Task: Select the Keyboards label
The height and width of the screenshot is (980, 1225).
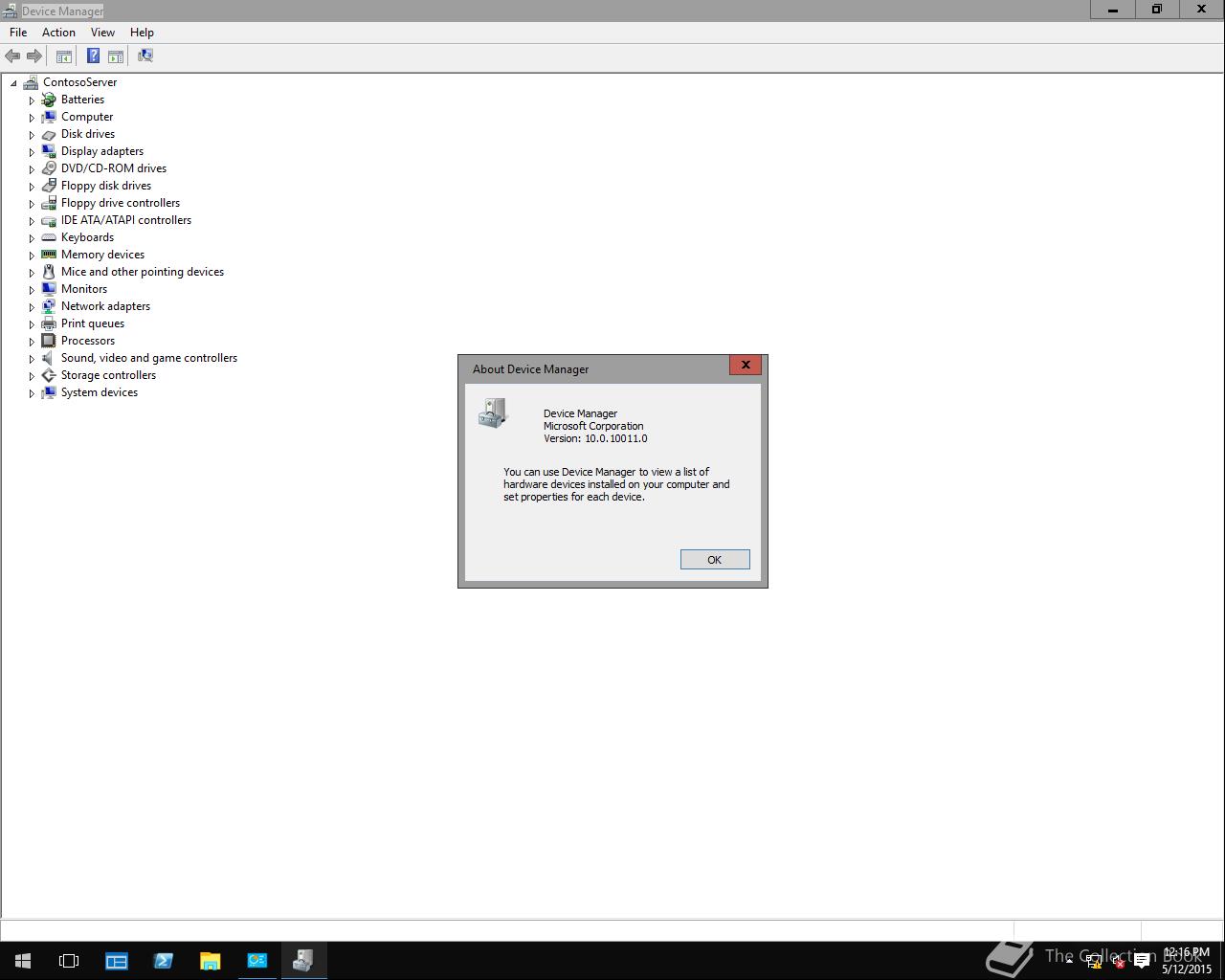Action: [x=87, y=237]
